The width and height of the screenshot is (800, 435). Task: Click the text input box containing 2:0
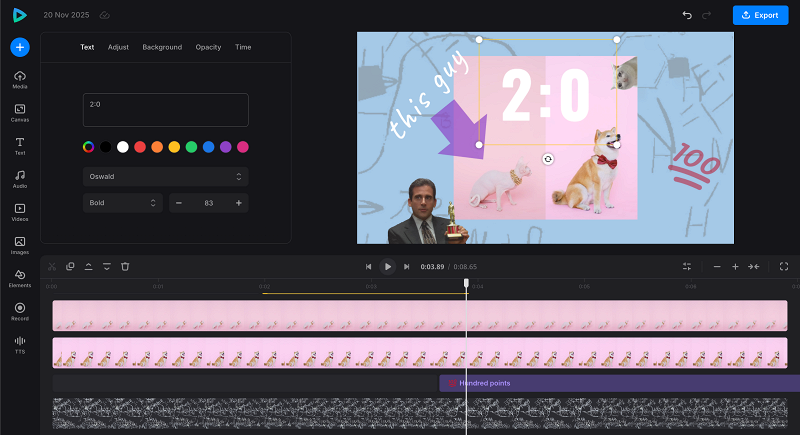166,110
